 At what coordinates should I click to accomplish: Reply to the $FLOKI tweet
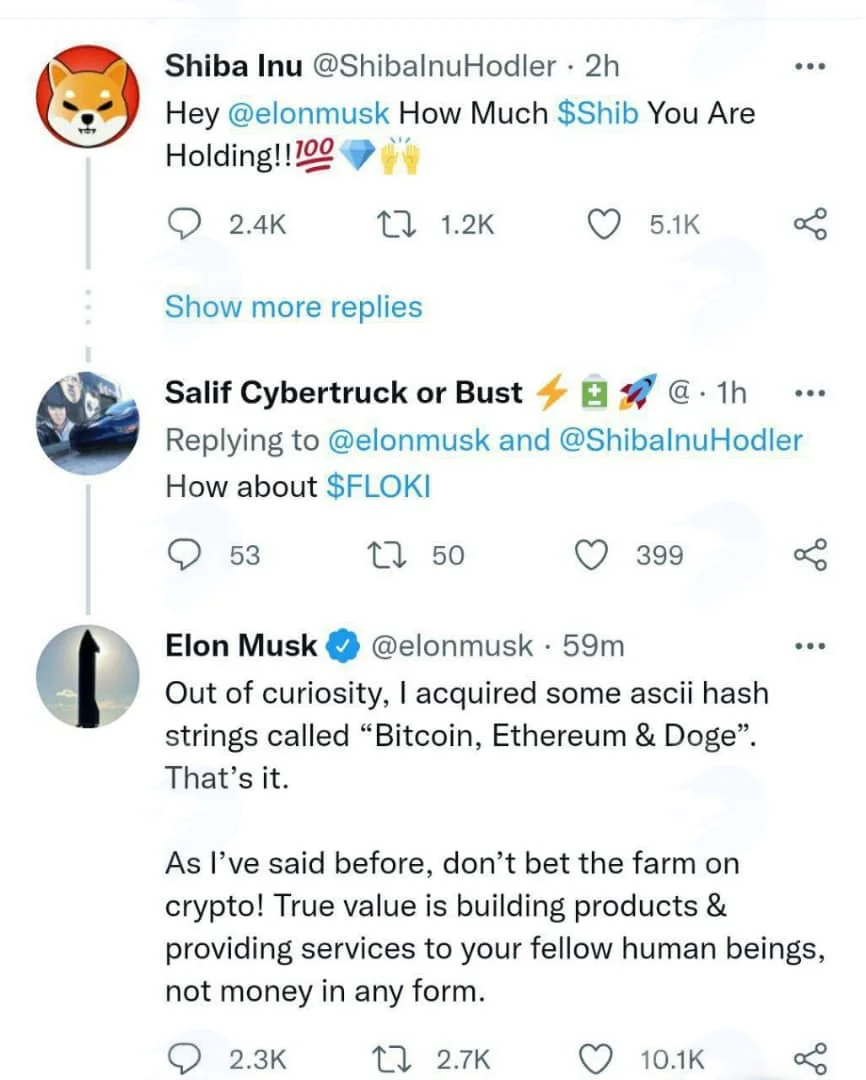pyautogui.click(x=184, y=555)
